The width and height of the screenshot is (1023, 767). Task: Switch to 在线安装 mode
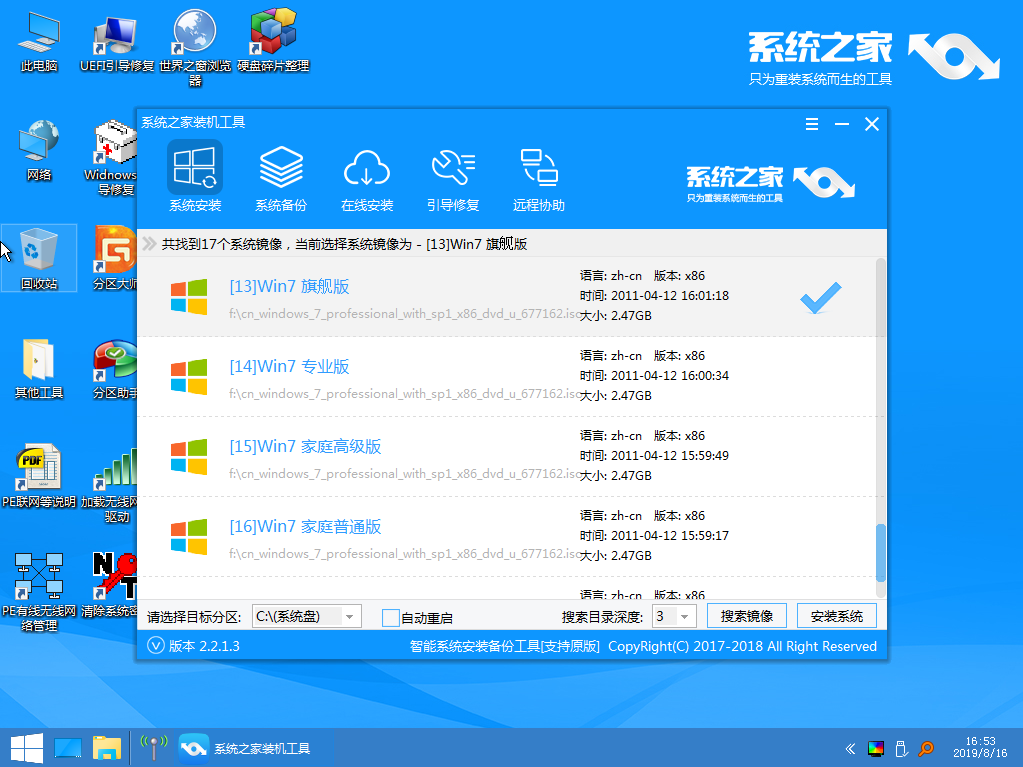point(367,178)
